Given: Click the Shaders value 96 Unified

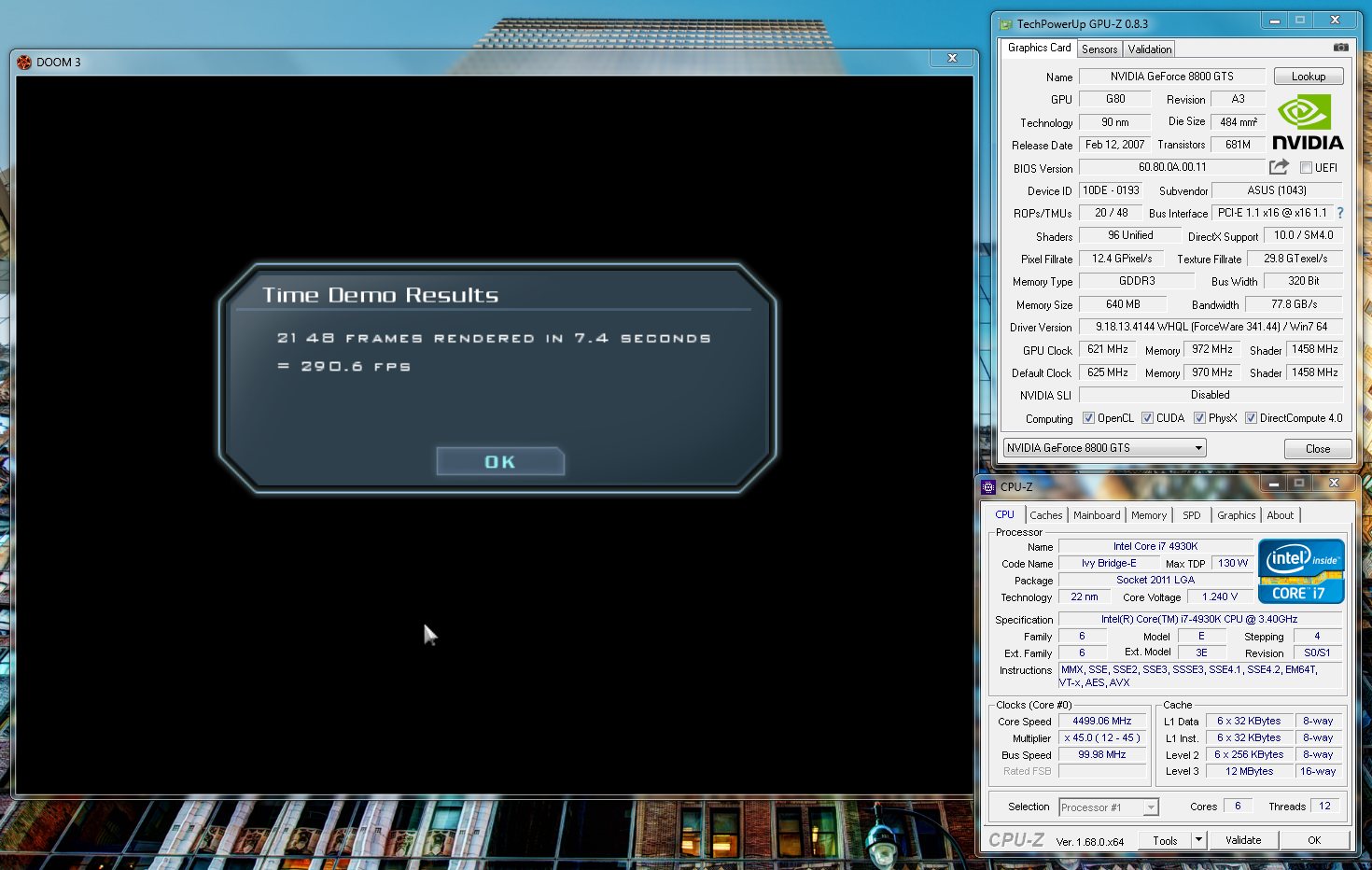Looking at the screenshot, I should click(x=1130, y=235).
